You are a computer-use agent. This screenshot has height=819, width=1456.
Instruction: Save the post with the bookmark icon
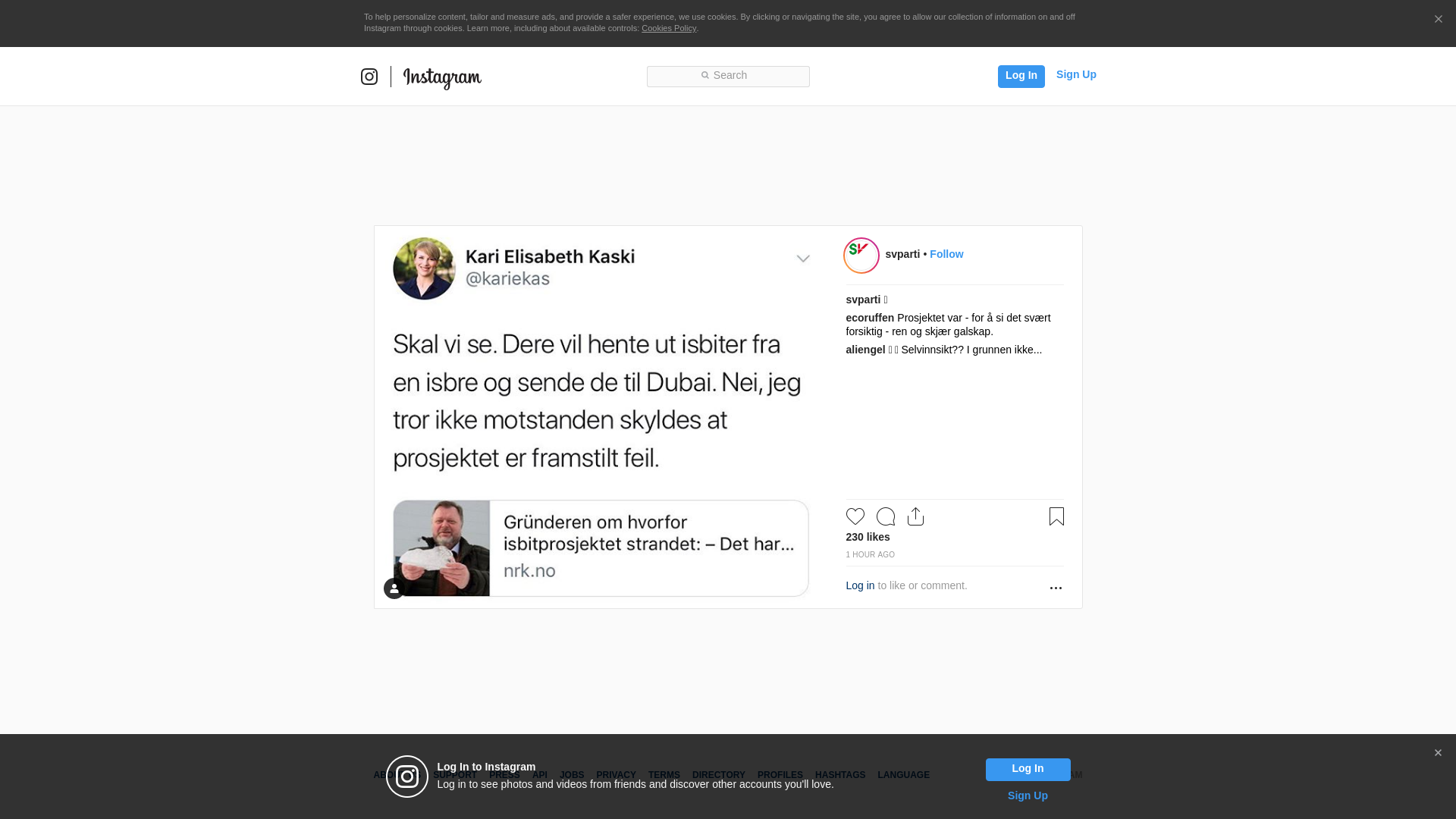[1056, 516]
